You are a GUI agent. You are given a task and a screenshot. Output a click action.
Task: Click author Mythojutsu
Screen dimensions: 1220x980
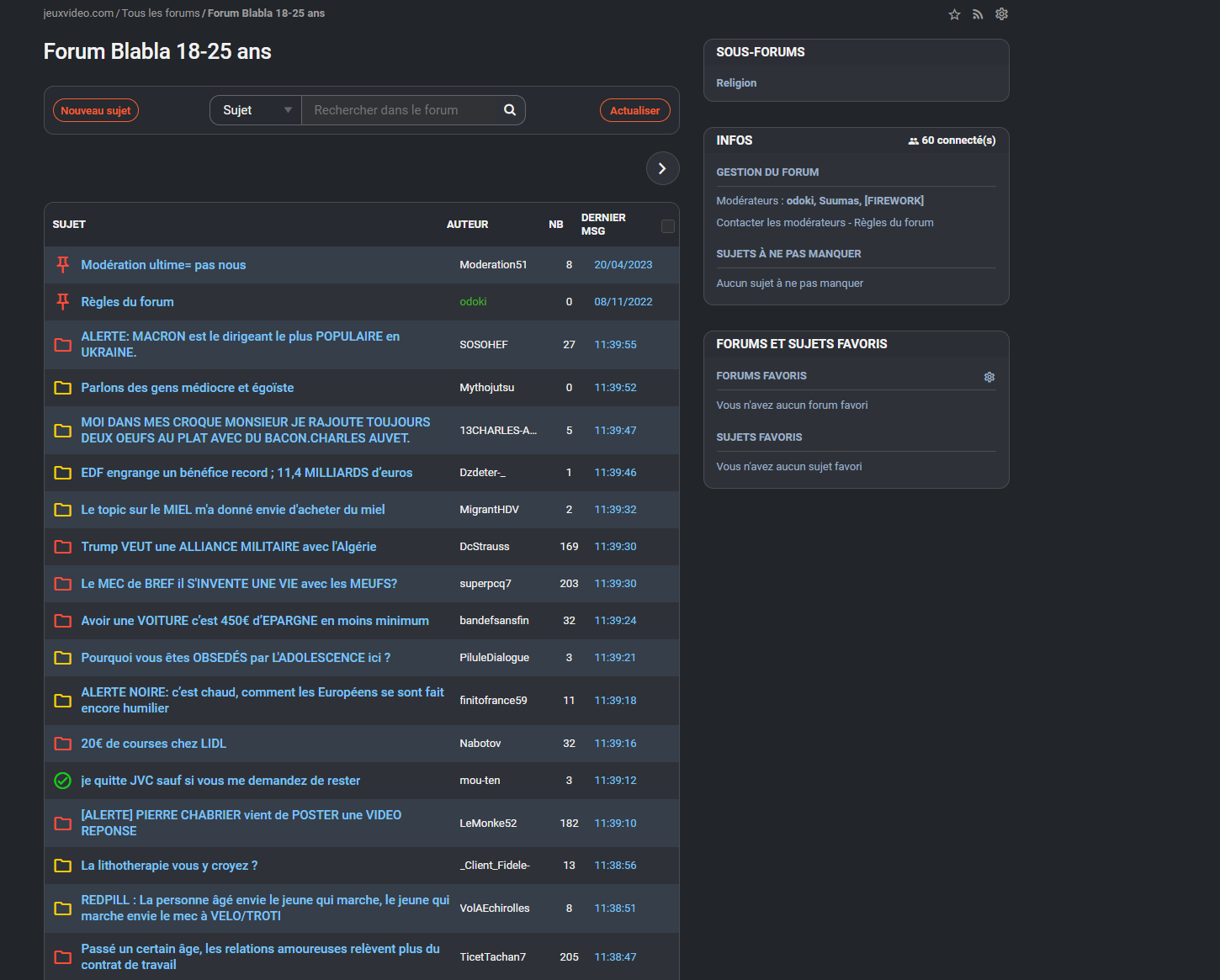pyautogui.click(x=487, y=388)
